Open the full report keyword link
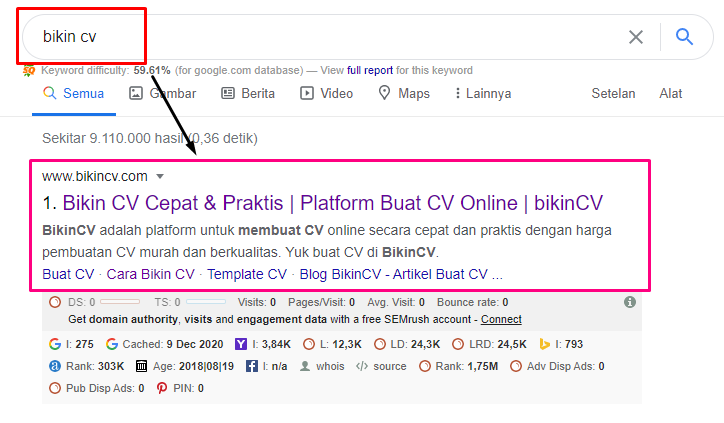Viewport: 724px width, 423px height. [x=370, y=70]
